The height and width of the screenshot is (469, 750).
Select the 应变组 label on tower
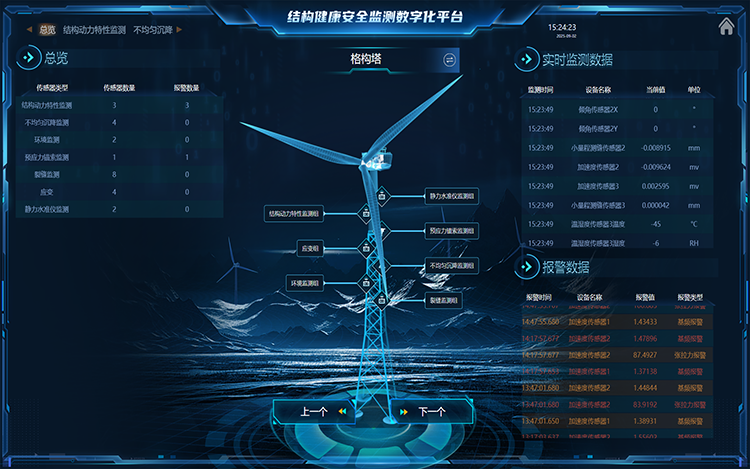click(310, 248)
